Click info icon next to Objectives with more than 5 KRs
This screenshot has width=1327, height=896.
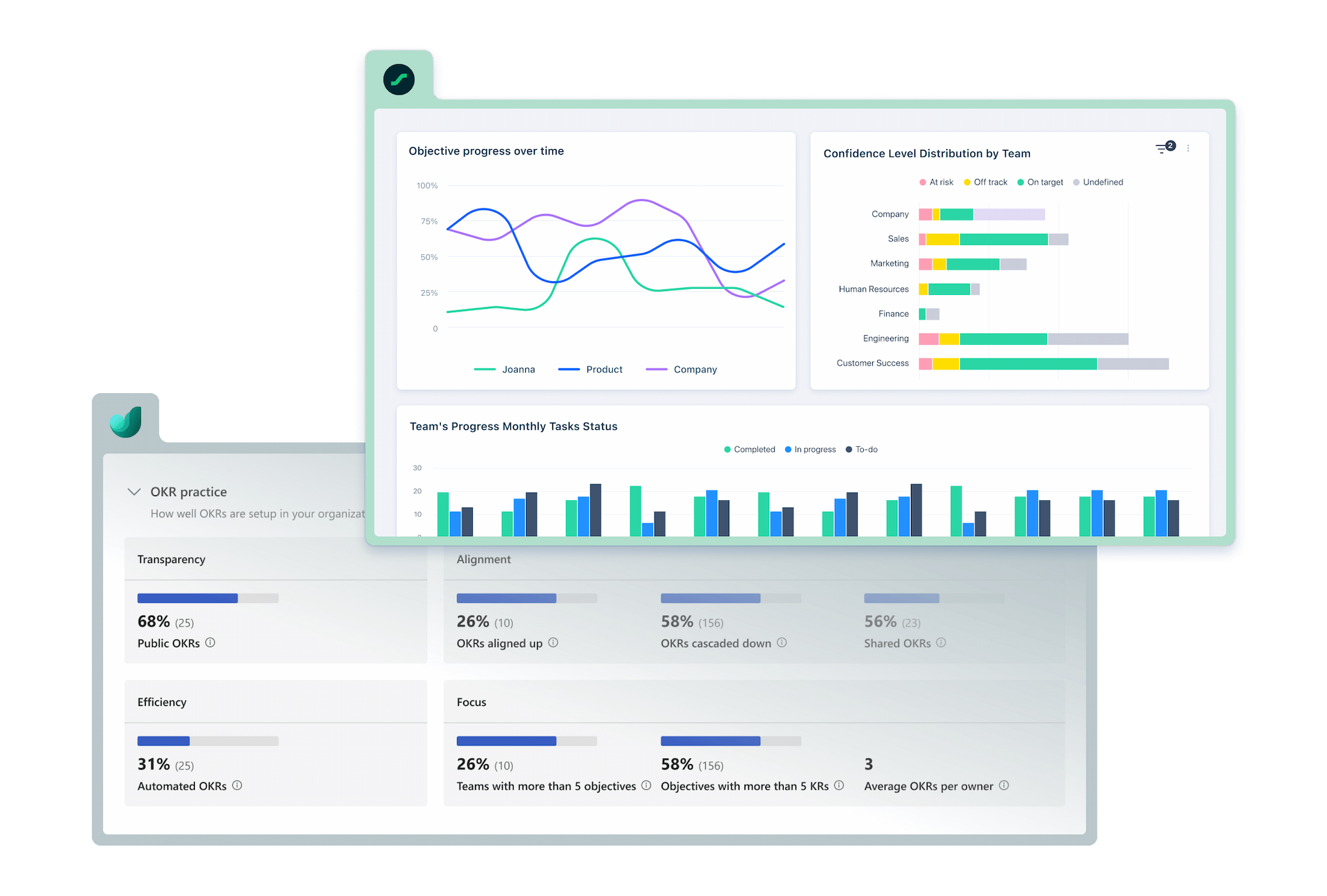coord(838,786)
